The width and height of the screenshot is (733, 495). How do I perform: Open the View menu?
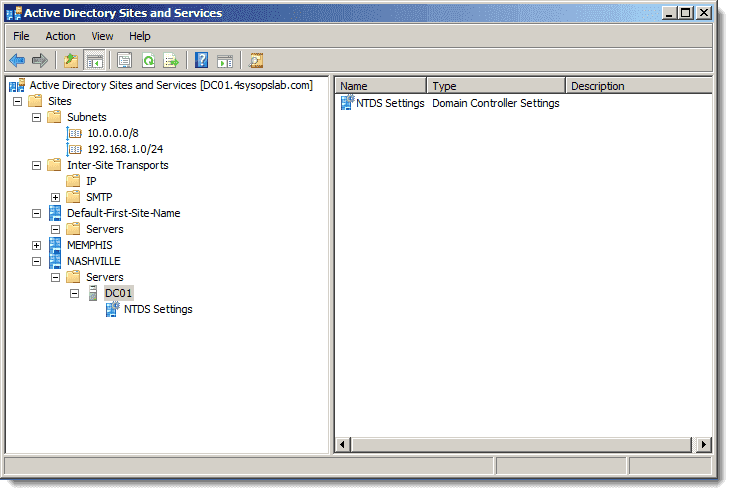pos(102,36)
